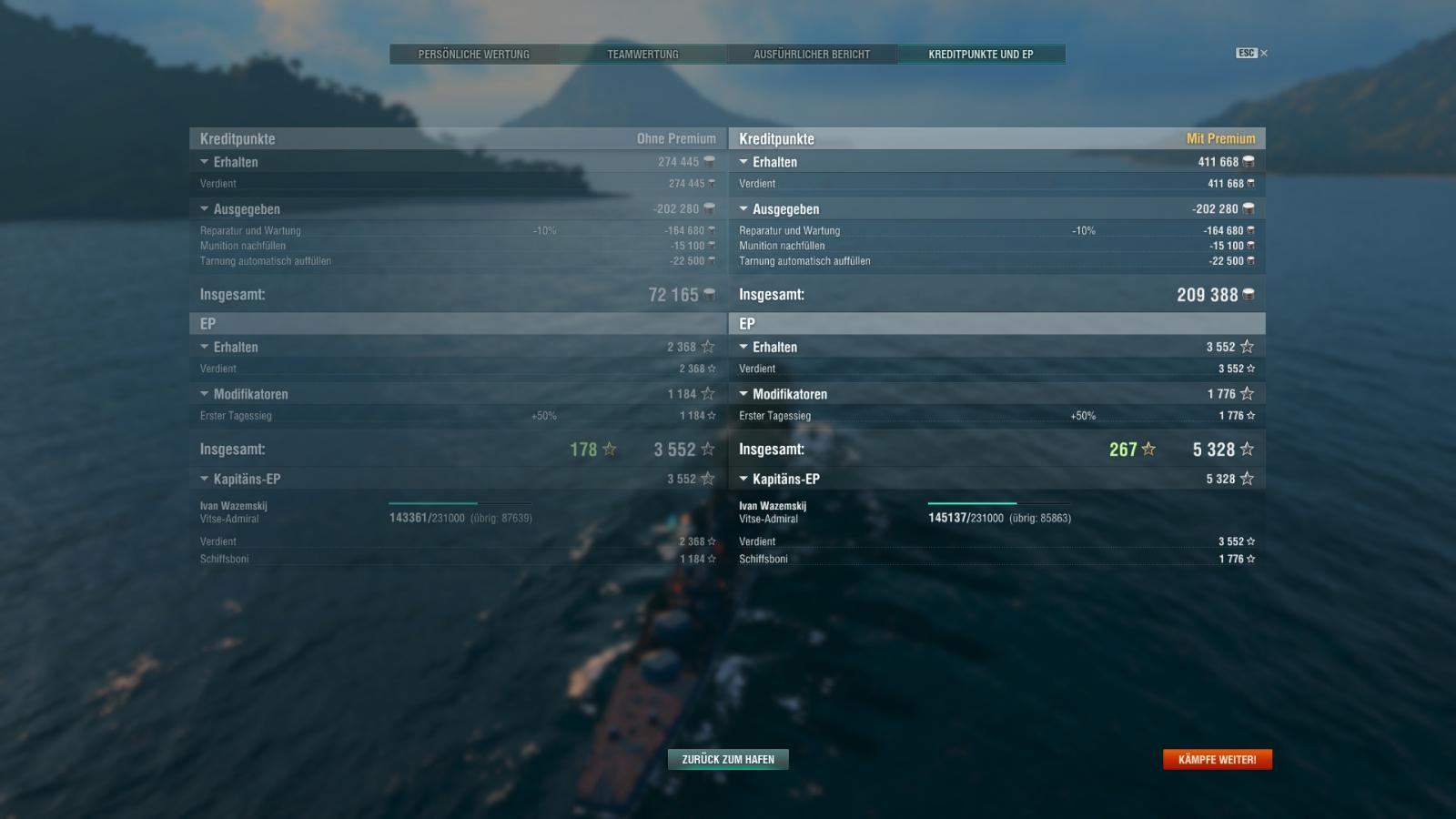Click the gold star beside 267 bonus XP
Image resolution: width=1456 pixels, height=819 pixels.
click(1148, 449)
